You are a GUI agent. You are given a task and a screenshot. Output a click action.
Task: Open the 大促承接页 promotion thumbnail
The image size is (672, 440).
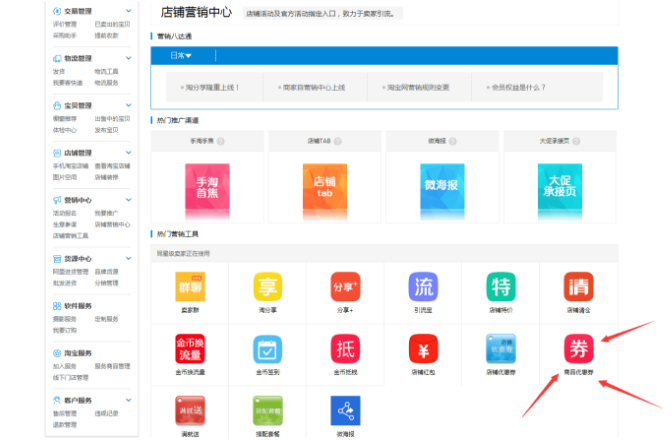(560, 187)
